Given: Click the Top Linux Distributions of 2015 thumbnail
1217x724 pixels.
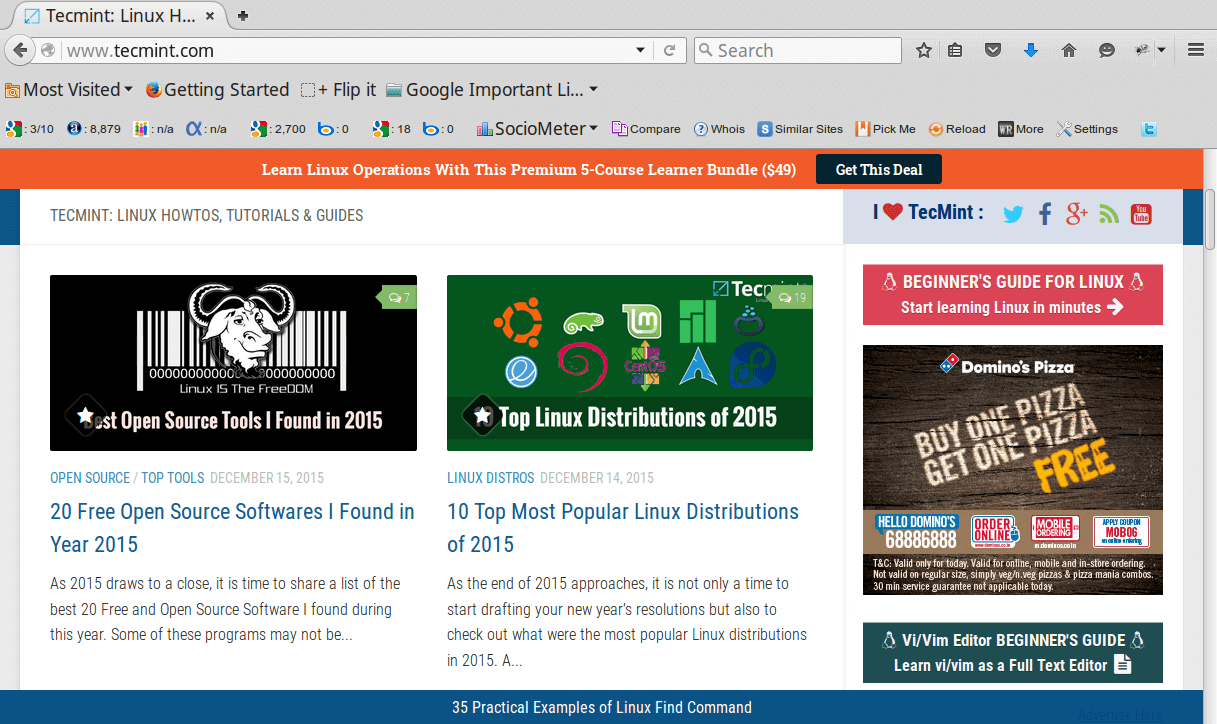Looking at the screenshot, I should pos(630,363).
